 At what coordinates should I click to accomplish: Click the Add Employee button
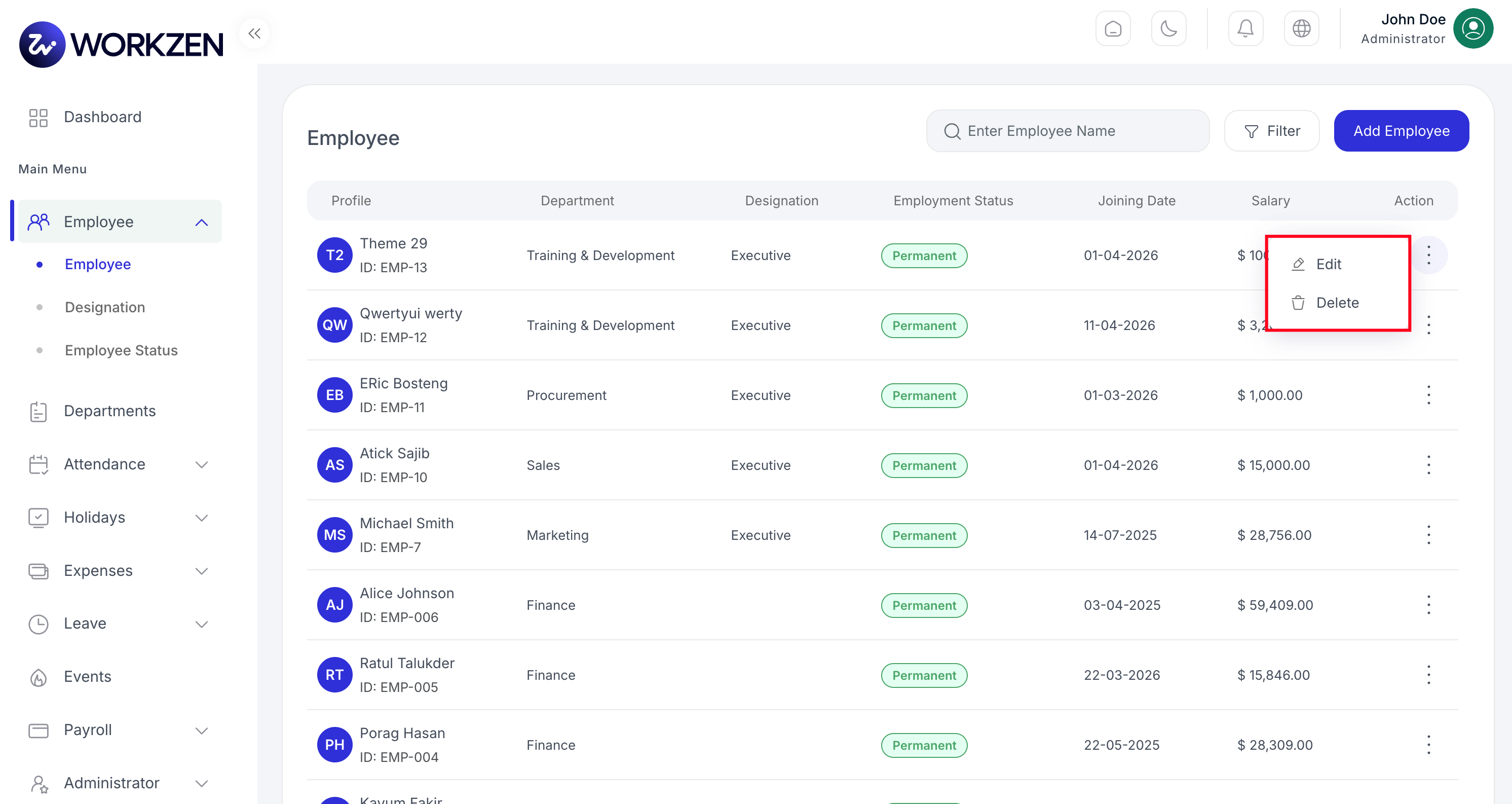[1401, 131]
